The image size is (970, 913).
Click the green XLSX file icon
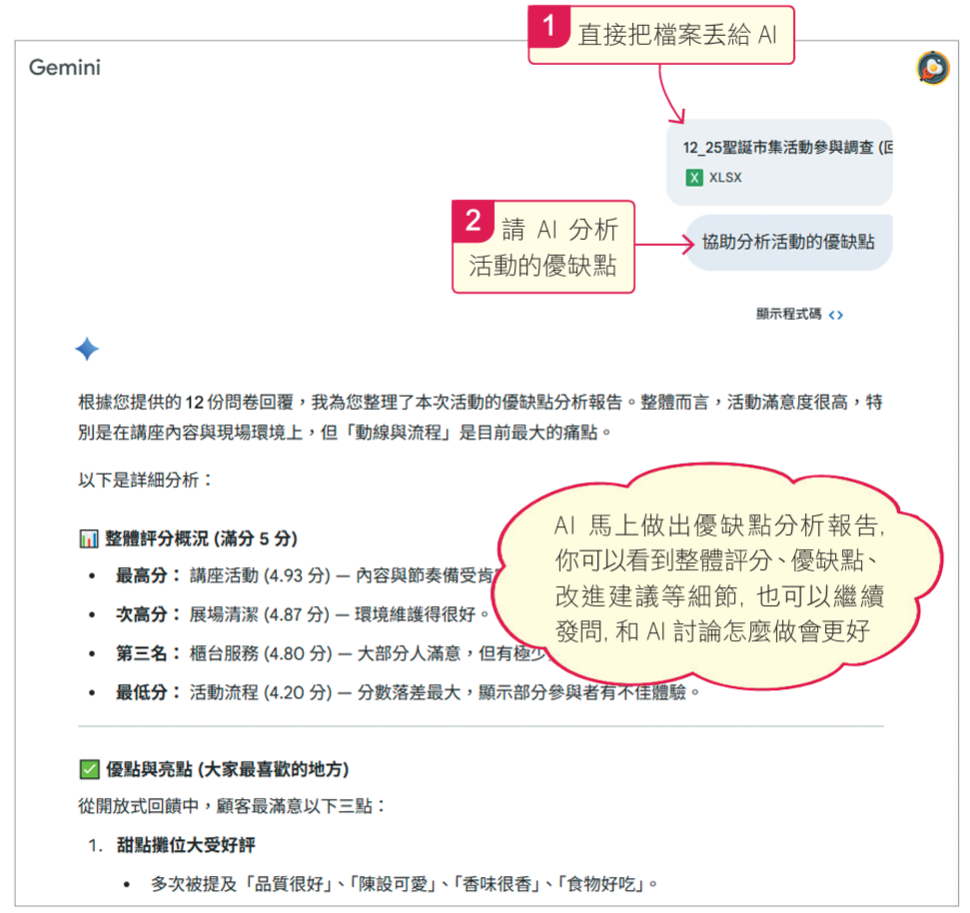[x=694, y=178]
